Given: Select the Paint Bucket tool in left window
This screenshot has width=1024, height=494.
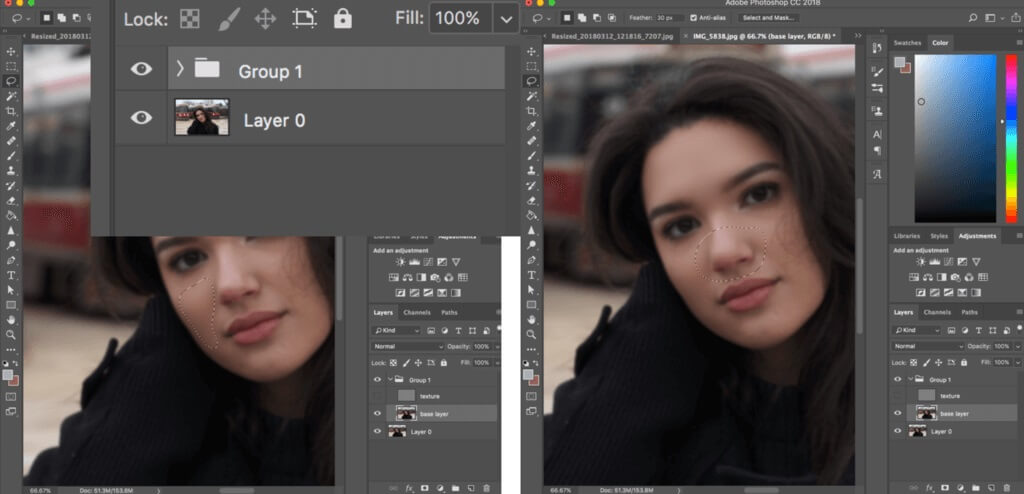Looking at the screenshot, I should 11,215.
